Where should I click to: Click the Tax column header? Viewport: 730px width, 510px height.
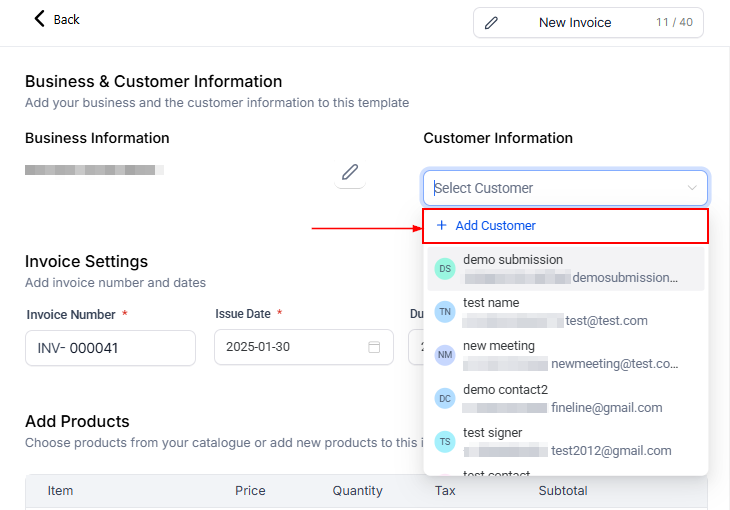click(x=445, y=490)
